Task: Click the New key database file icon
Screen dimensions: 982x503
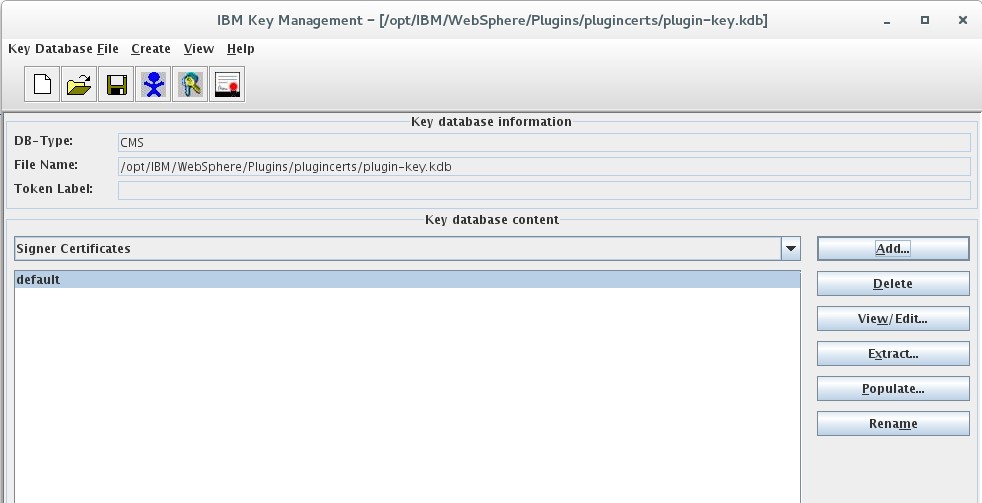Action: [x=42, y=84]
